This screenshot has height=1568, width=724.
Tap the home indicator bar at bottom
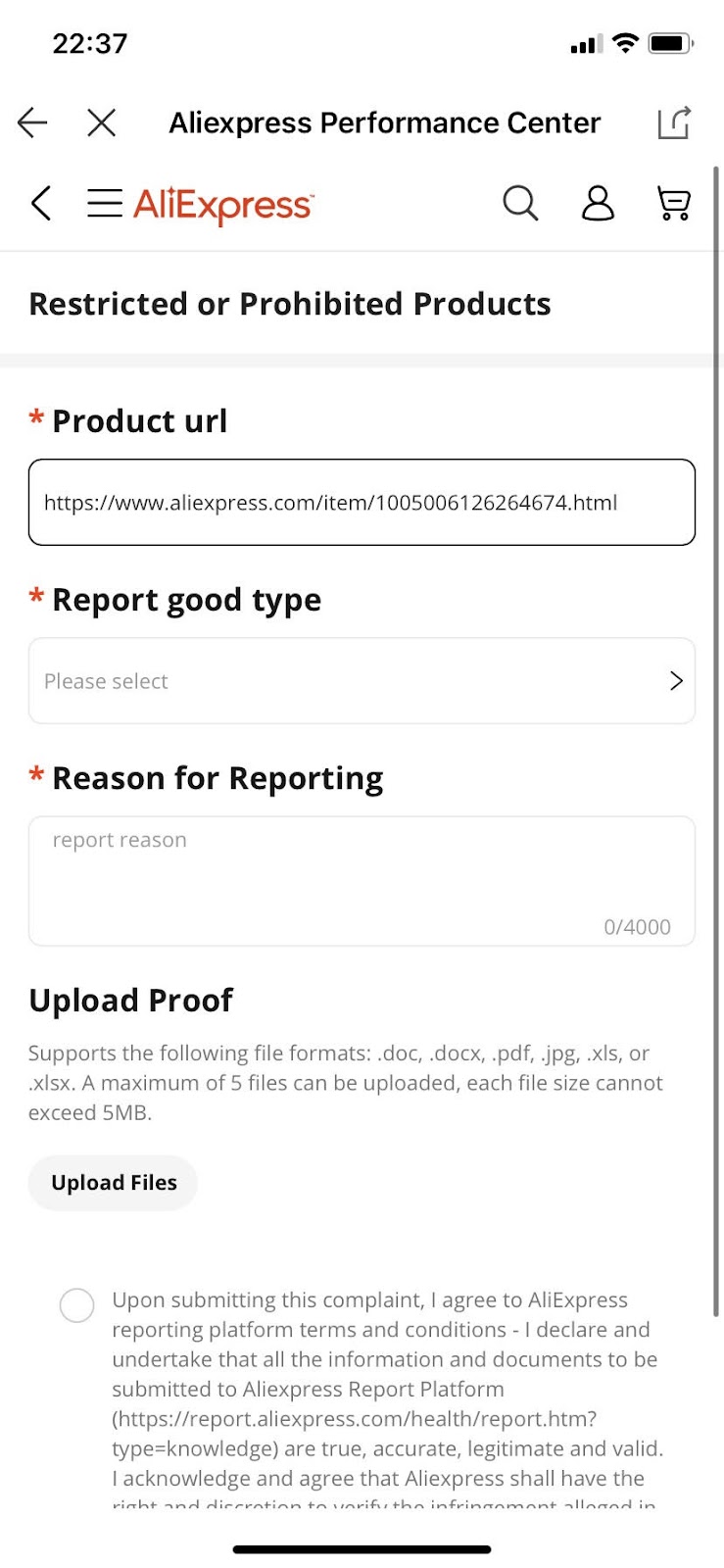point(362,1549)
